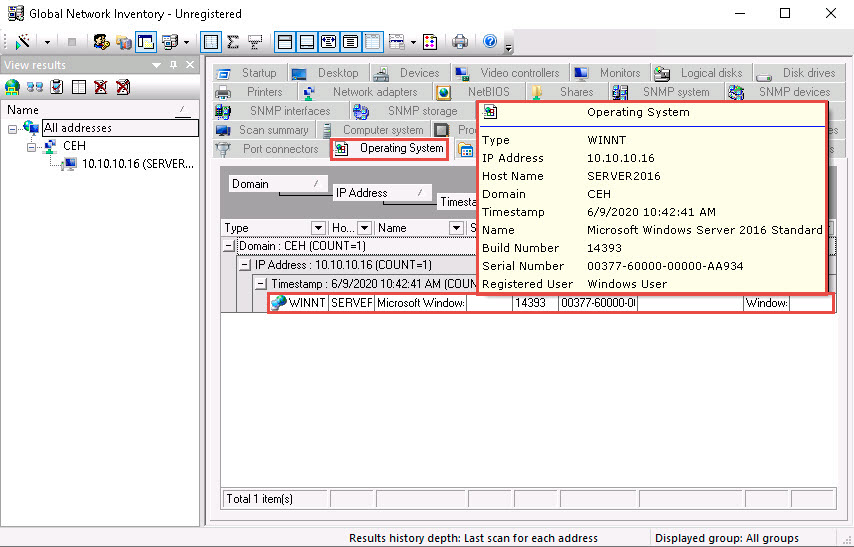Viewport: 854px width, 547px height.
Task: Select the Operating System tab
Action: coord(389,148)
